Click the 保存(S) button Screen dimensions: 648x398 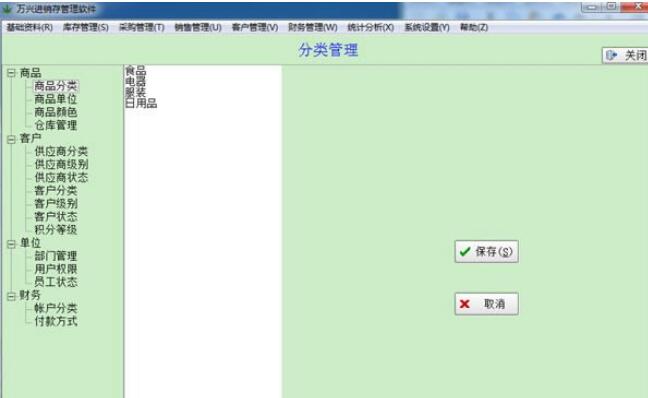[x=486, y=251]
